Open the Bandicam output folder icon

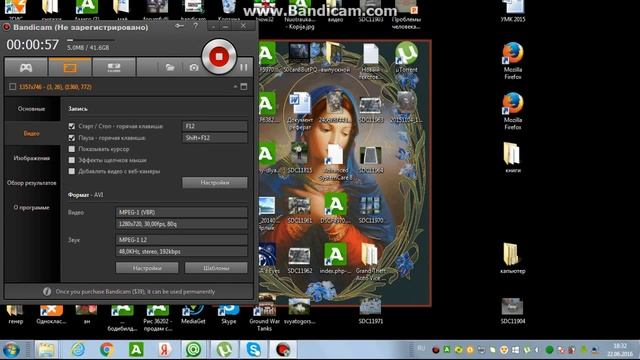point(170,67)
